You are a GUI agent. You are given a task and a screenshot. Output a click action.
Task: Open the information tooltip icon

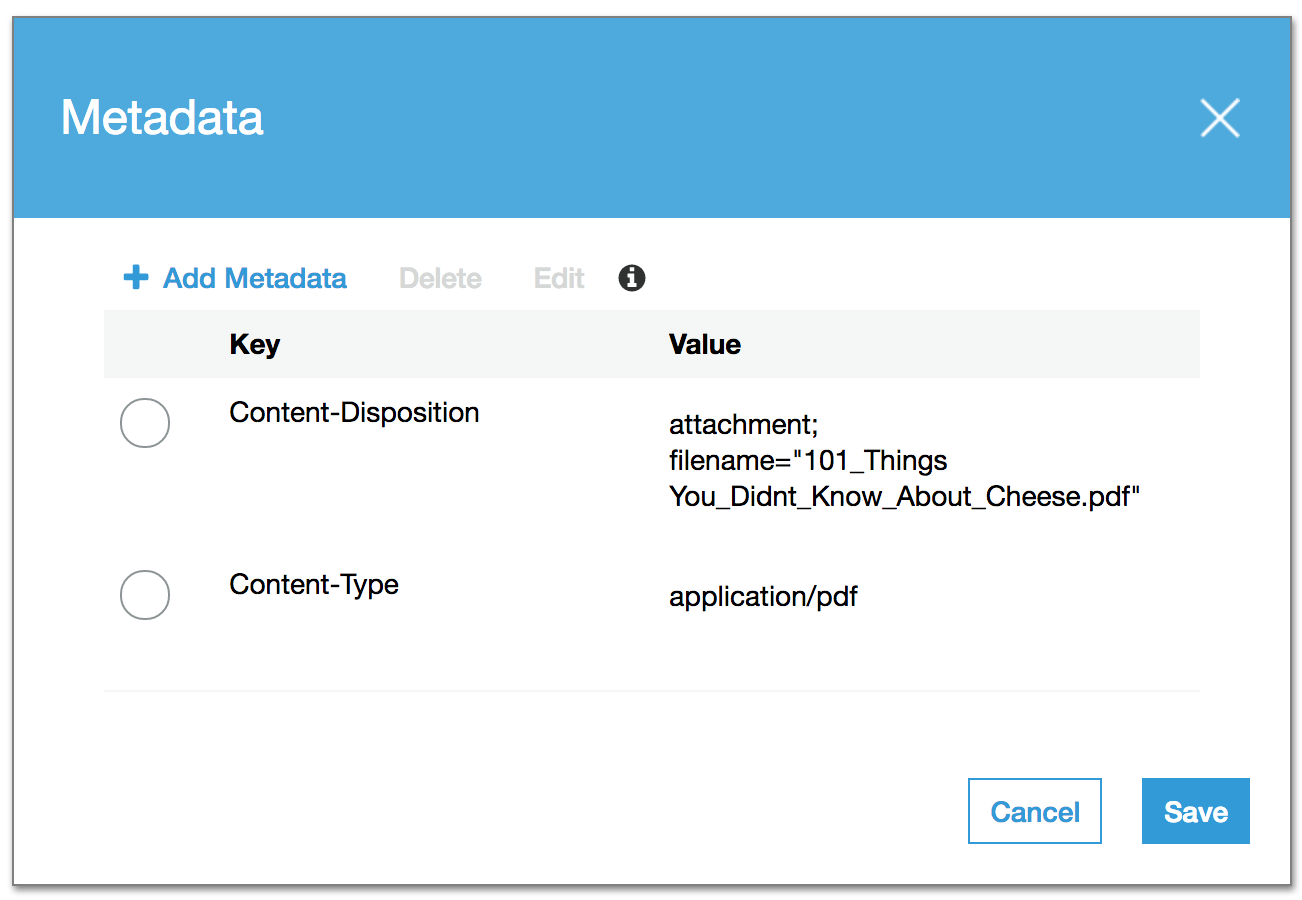[631, 278]
